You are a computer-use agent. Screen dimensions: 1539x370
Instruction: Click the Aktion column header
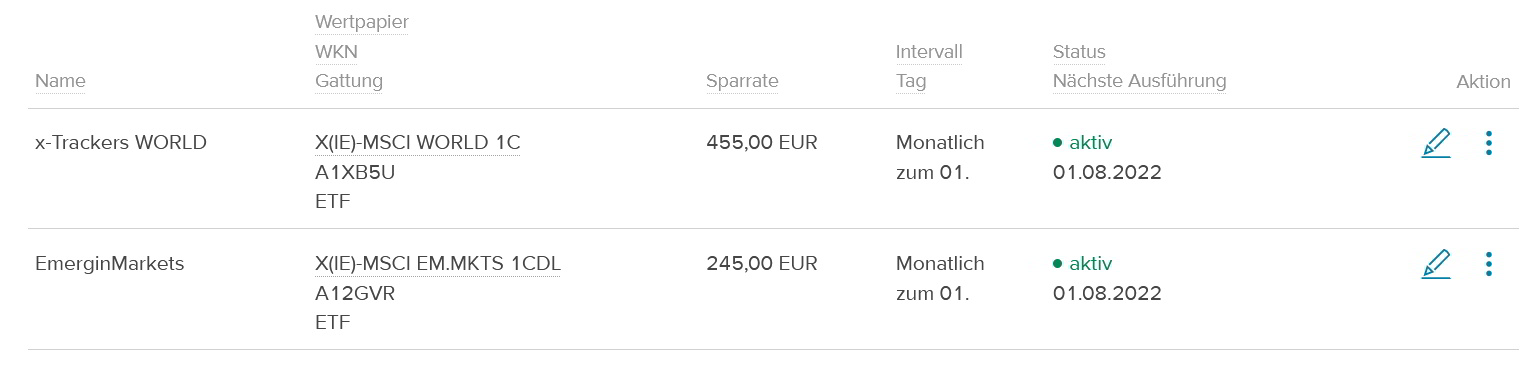[x=1483, y=81]
